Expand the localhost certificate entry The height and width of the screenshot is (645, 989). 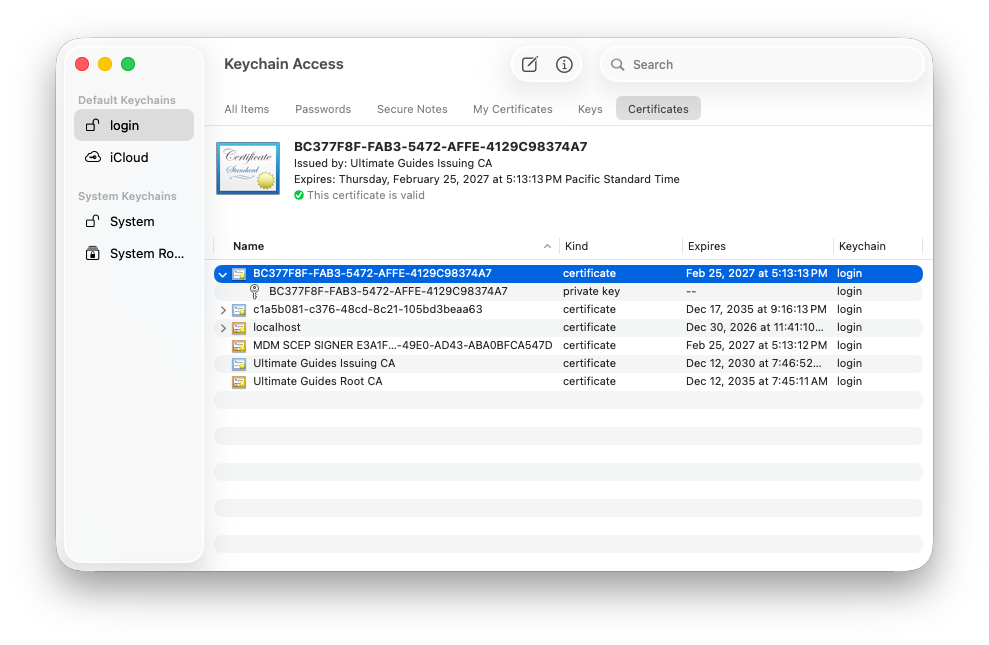[x=222, y=327]
